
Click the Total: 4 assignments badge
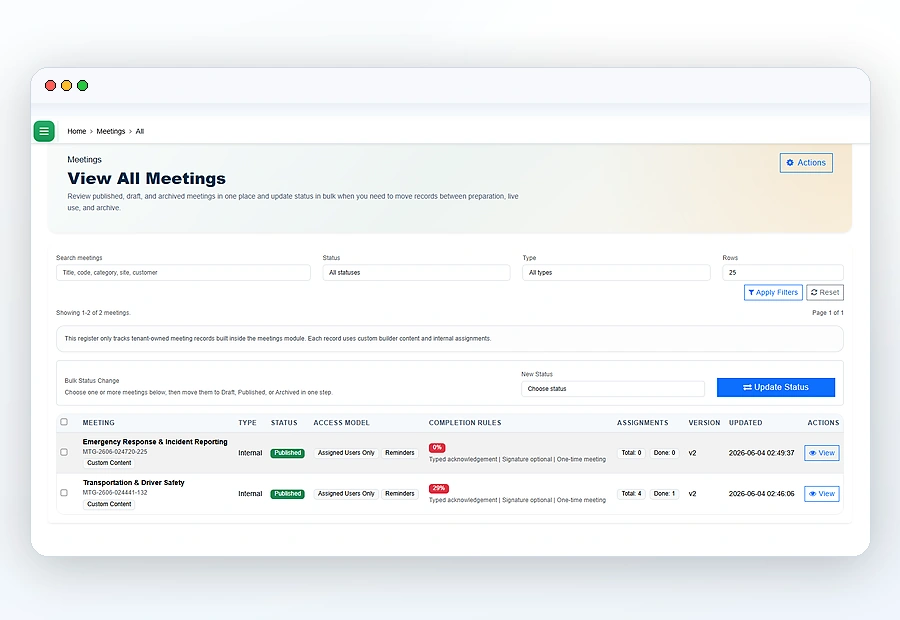(631, 494)
